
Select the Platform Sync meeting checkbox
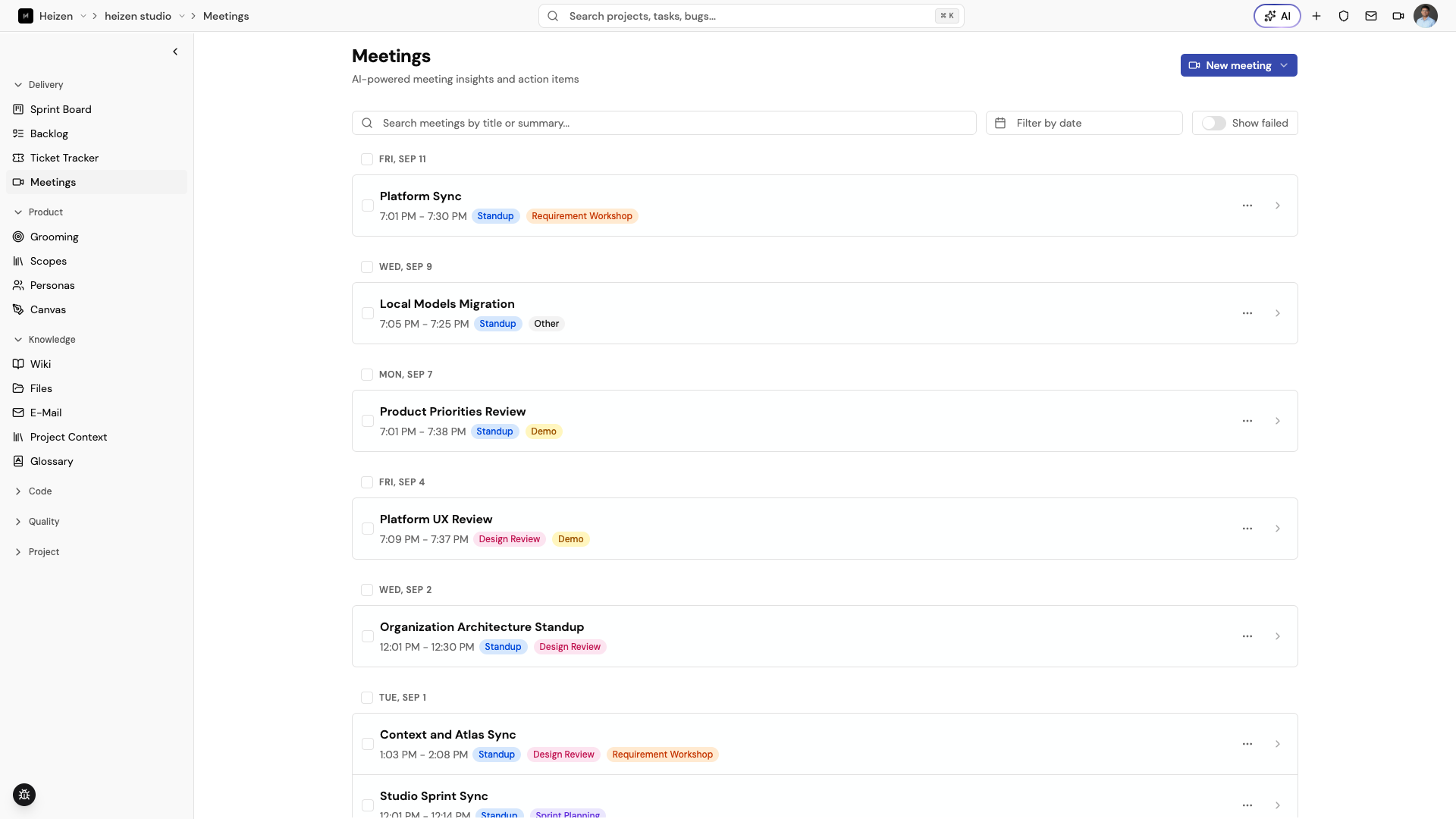pos(368,206)
